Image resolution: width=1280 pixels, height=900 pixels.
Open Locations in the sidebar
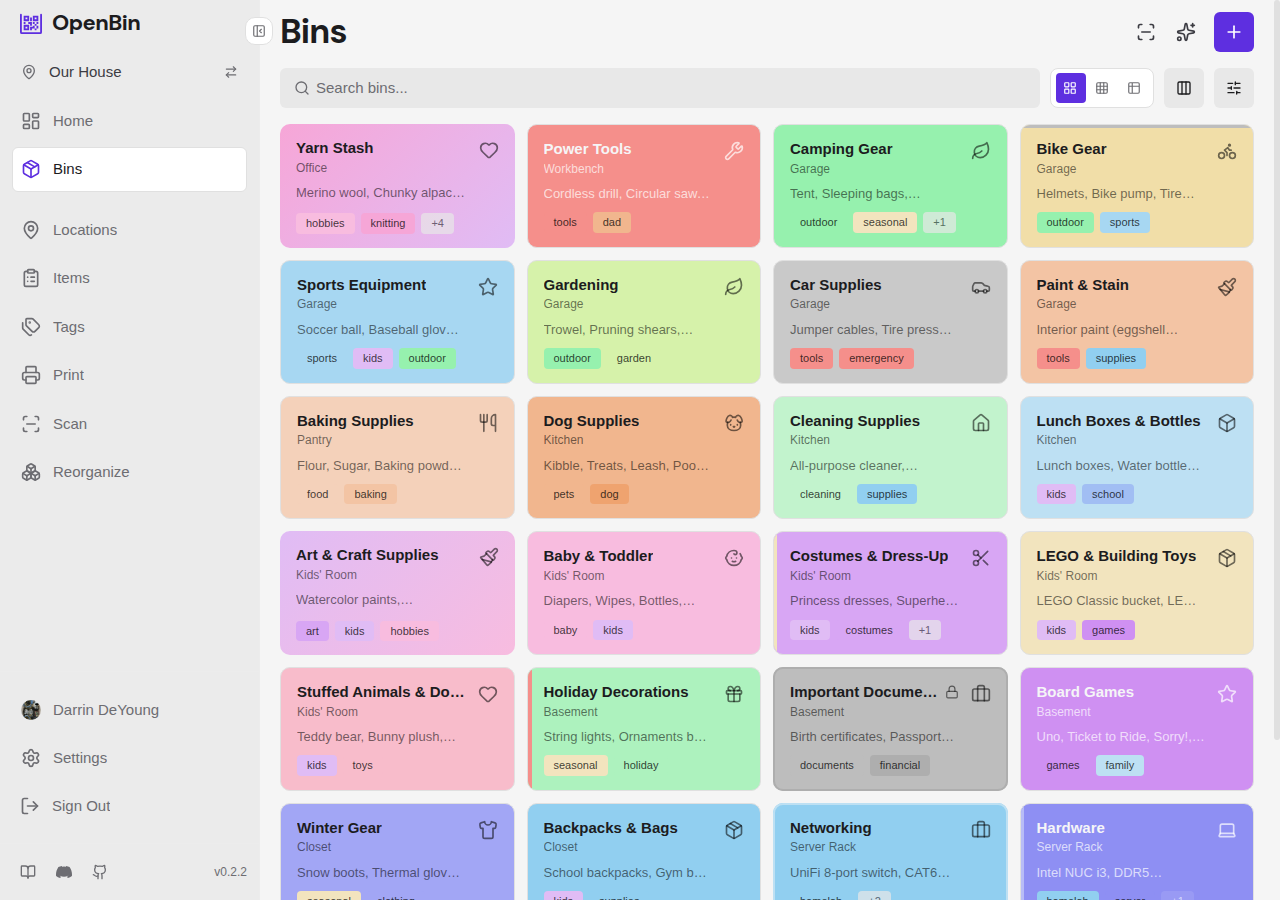(85, 230)
